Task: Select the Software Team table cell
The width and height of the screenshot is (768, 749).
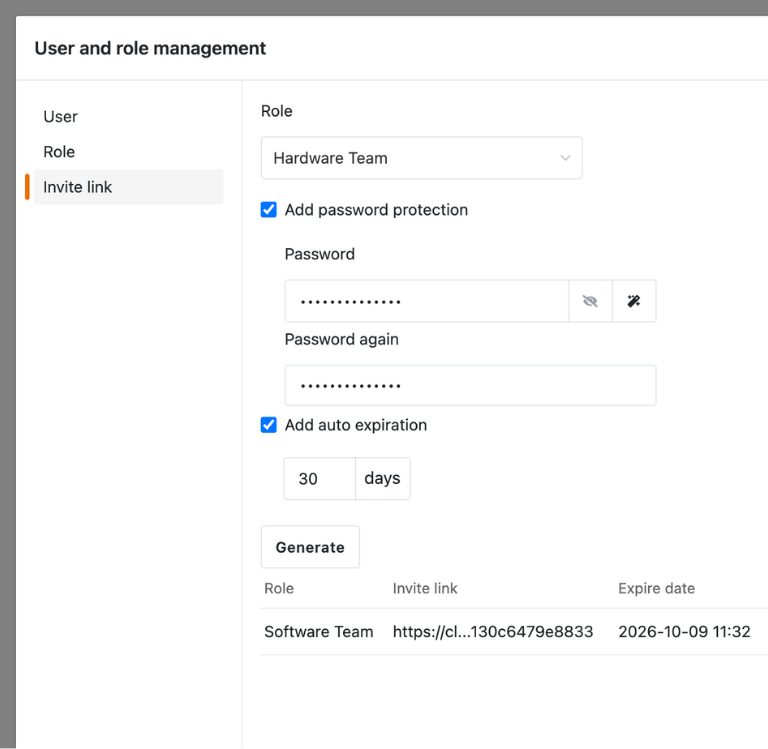Action: coord(318,631)
